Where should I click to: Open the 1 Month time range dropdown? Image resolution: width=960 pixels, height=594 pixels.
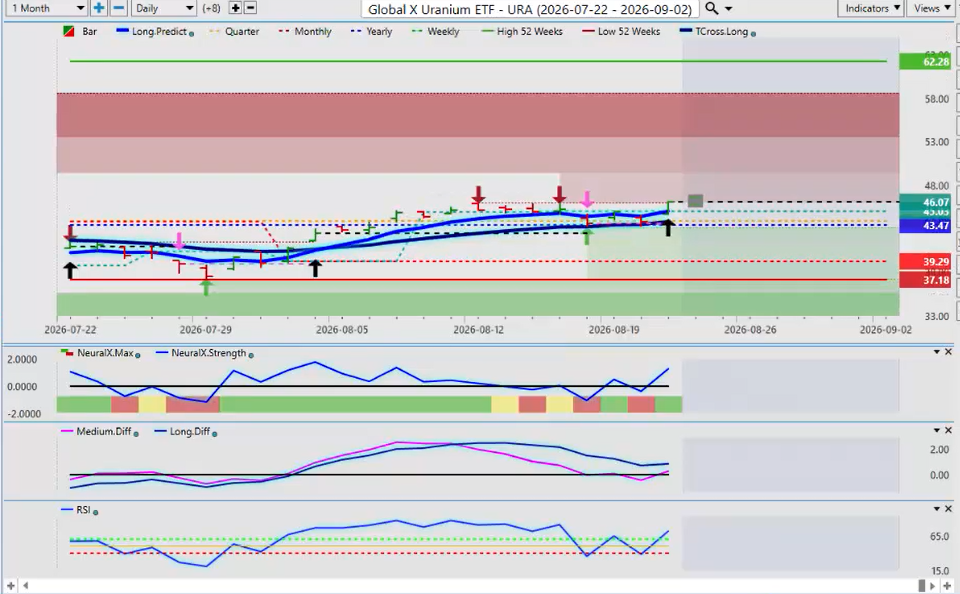[47, 8]
